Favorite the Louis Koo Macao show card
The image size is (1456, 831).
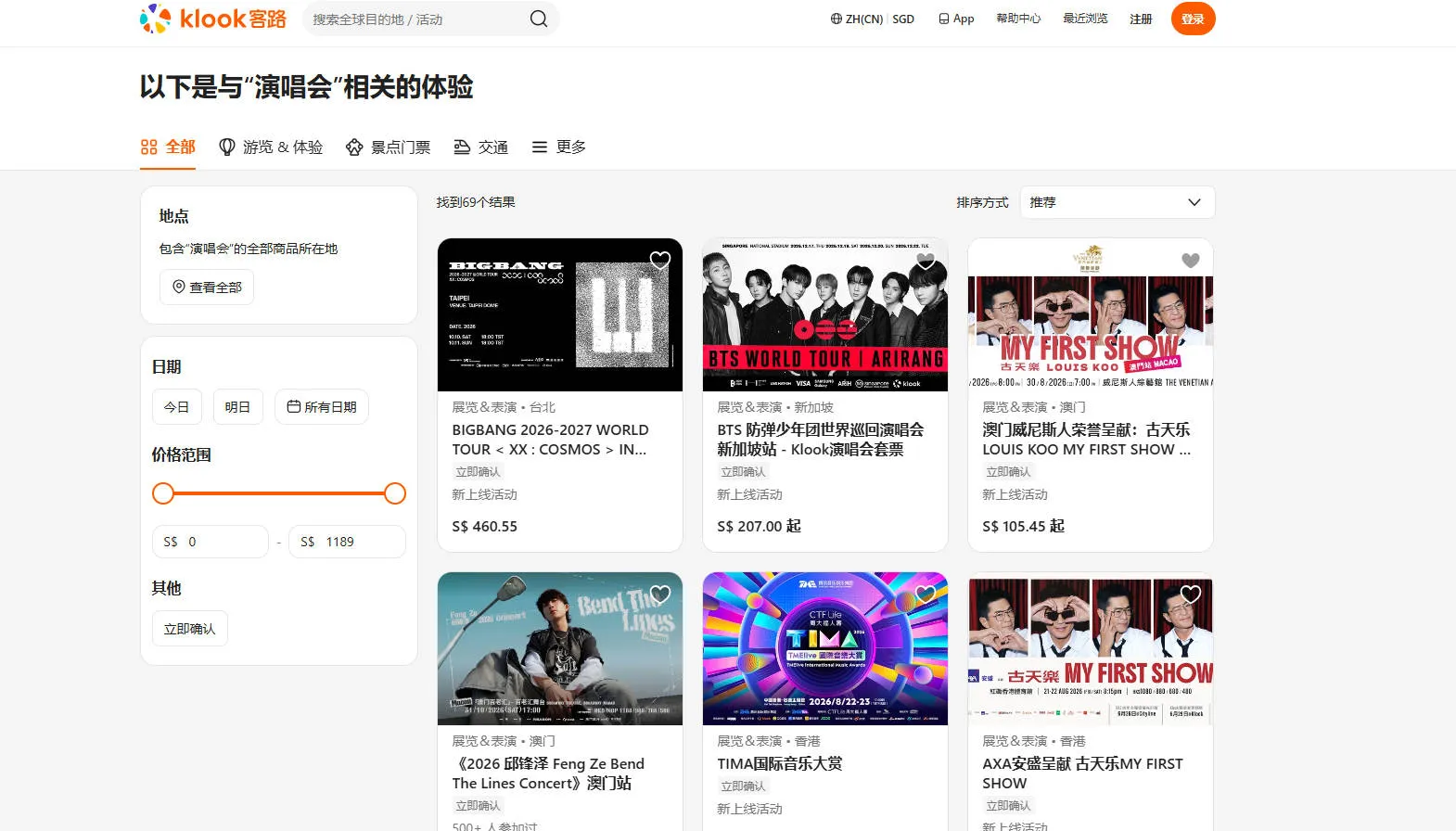click(1191, 261)
